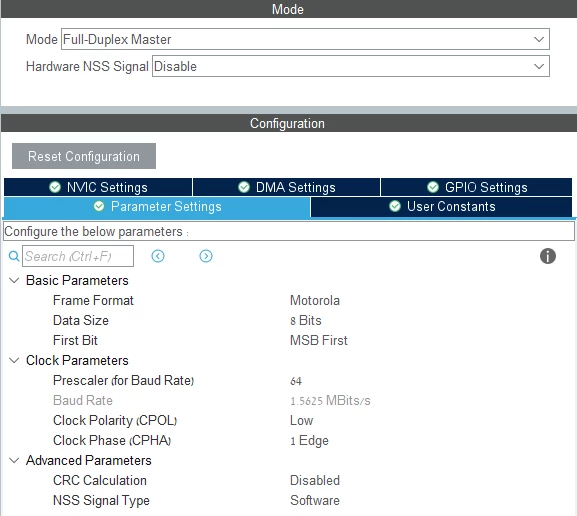The height and width of the screenshot is (516, 577).
Task: Click the 1 Edge clock phase value
Action: (x=309, y=440)
